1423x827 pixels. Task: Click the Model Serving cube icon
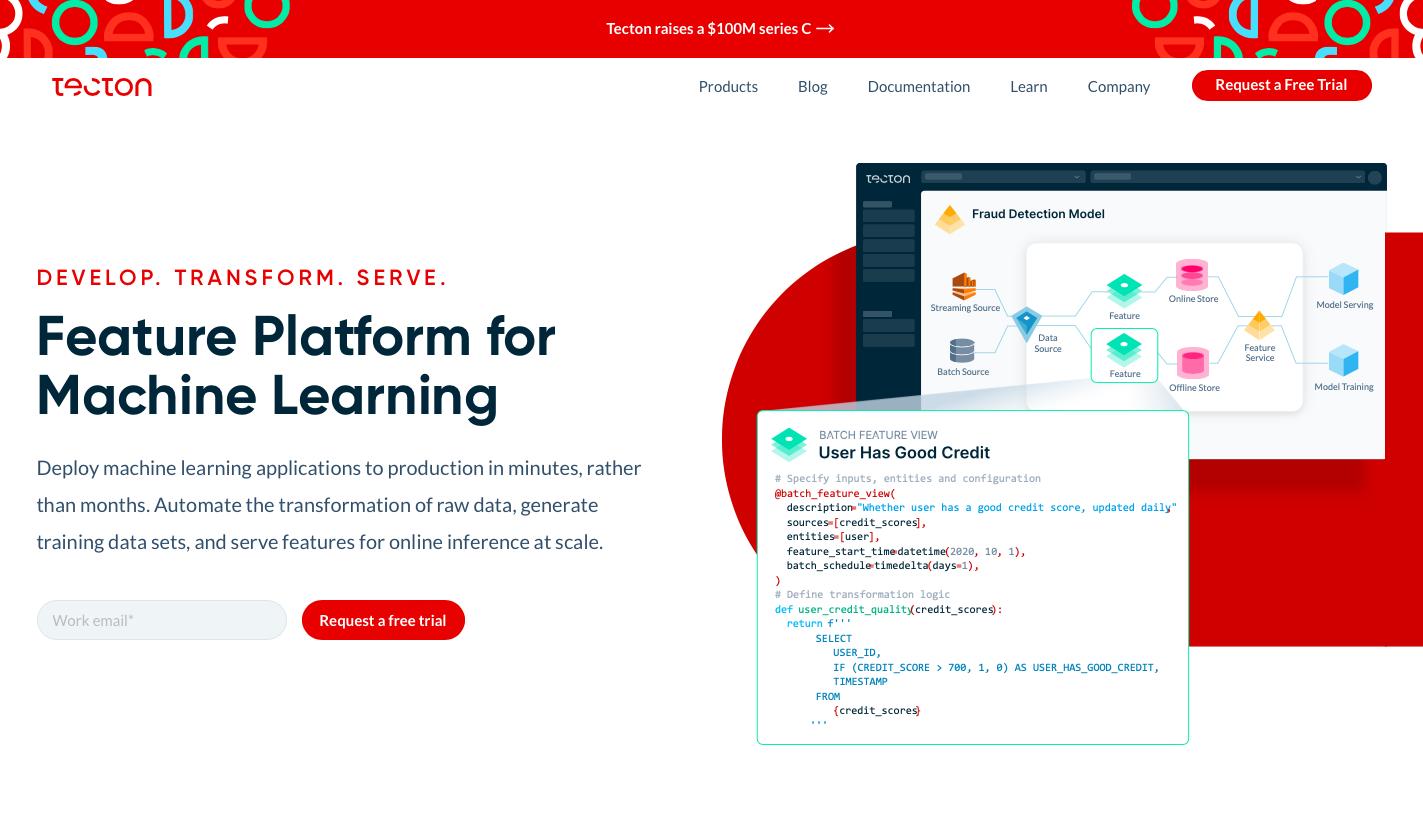(x=1343, y=280)
